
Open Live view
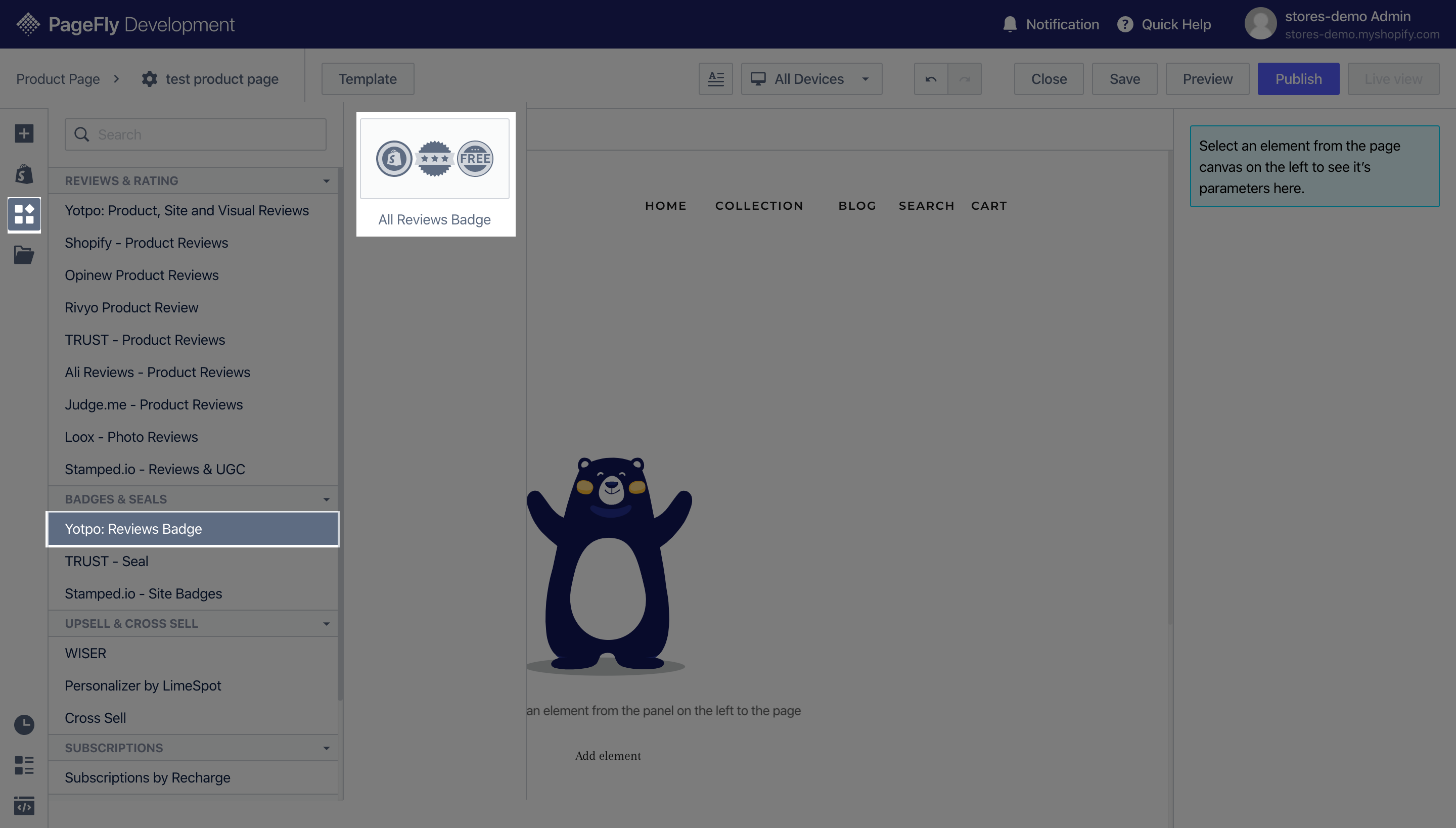click(1393, 78)
